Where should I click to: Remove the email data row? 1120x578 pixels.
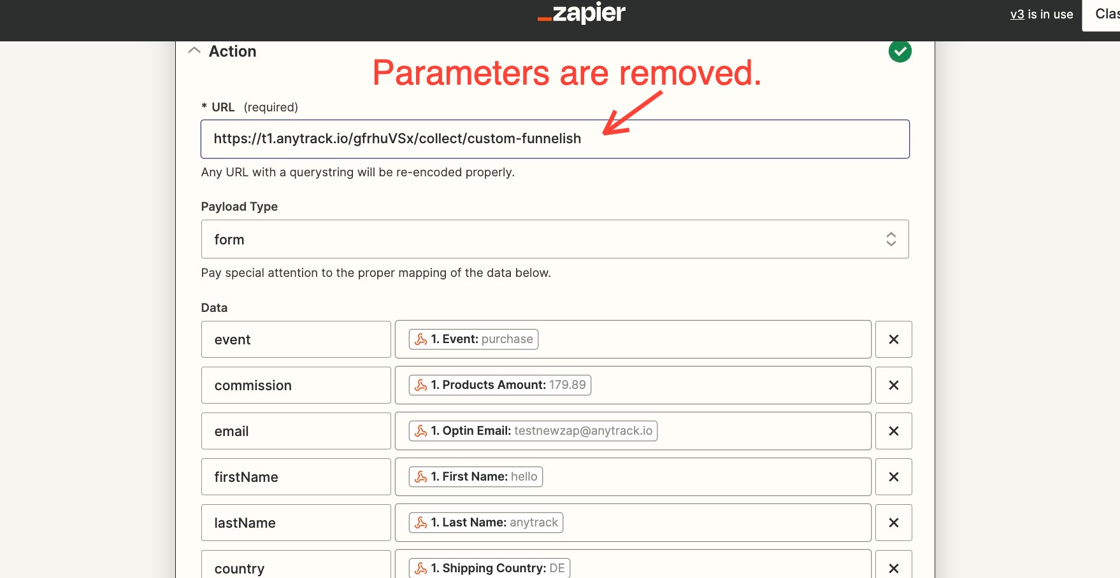(x=893, y=431)
